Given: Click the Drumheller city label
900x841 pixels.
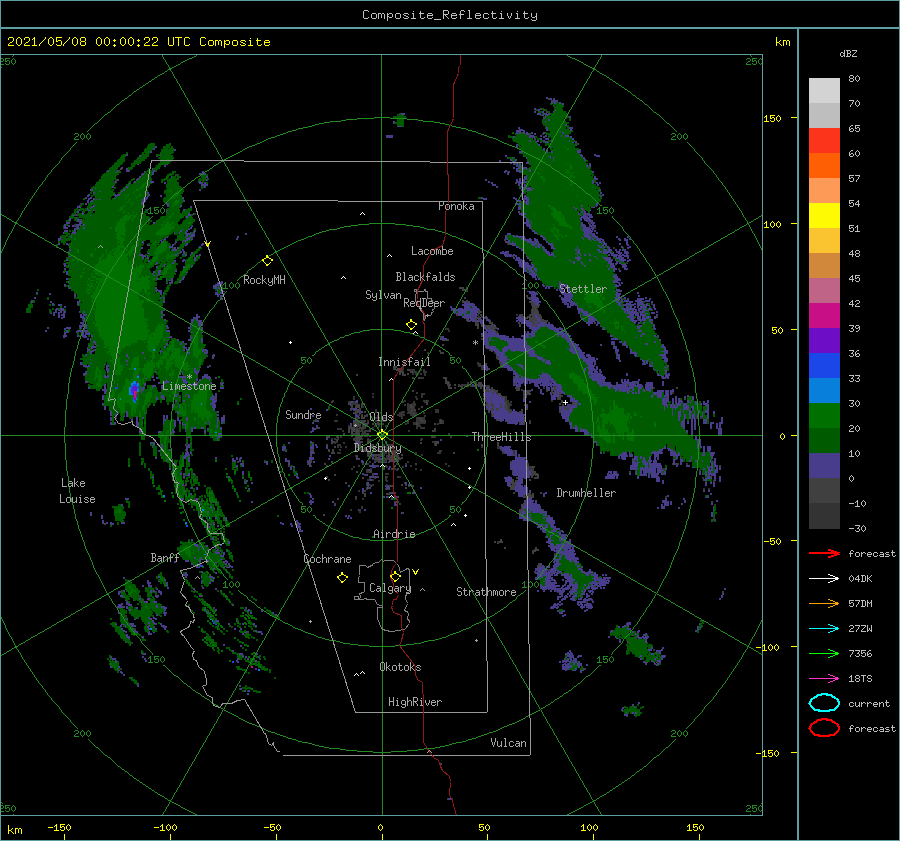Looking at the screenshot, I should pos(586,493).
